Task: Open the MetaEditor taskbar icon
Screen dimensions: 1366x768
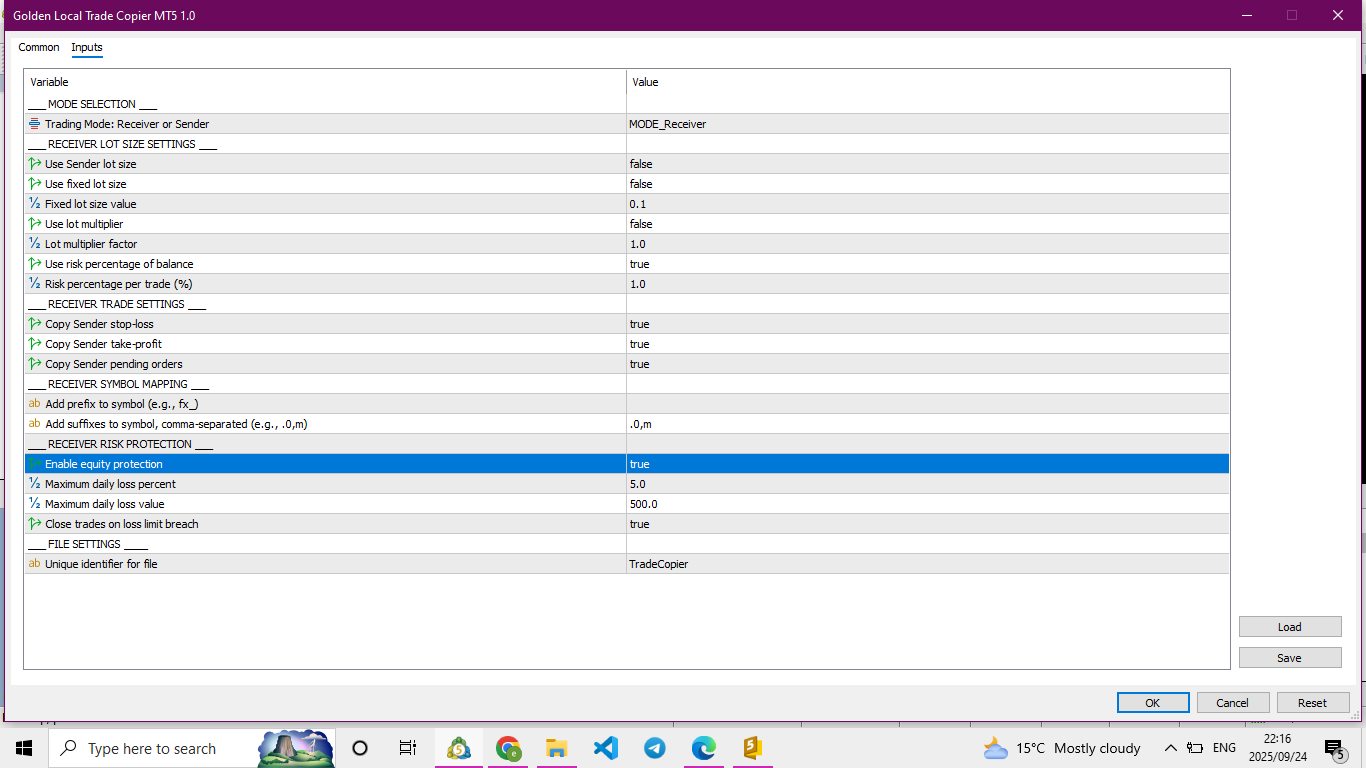Action: click(753, 748)
